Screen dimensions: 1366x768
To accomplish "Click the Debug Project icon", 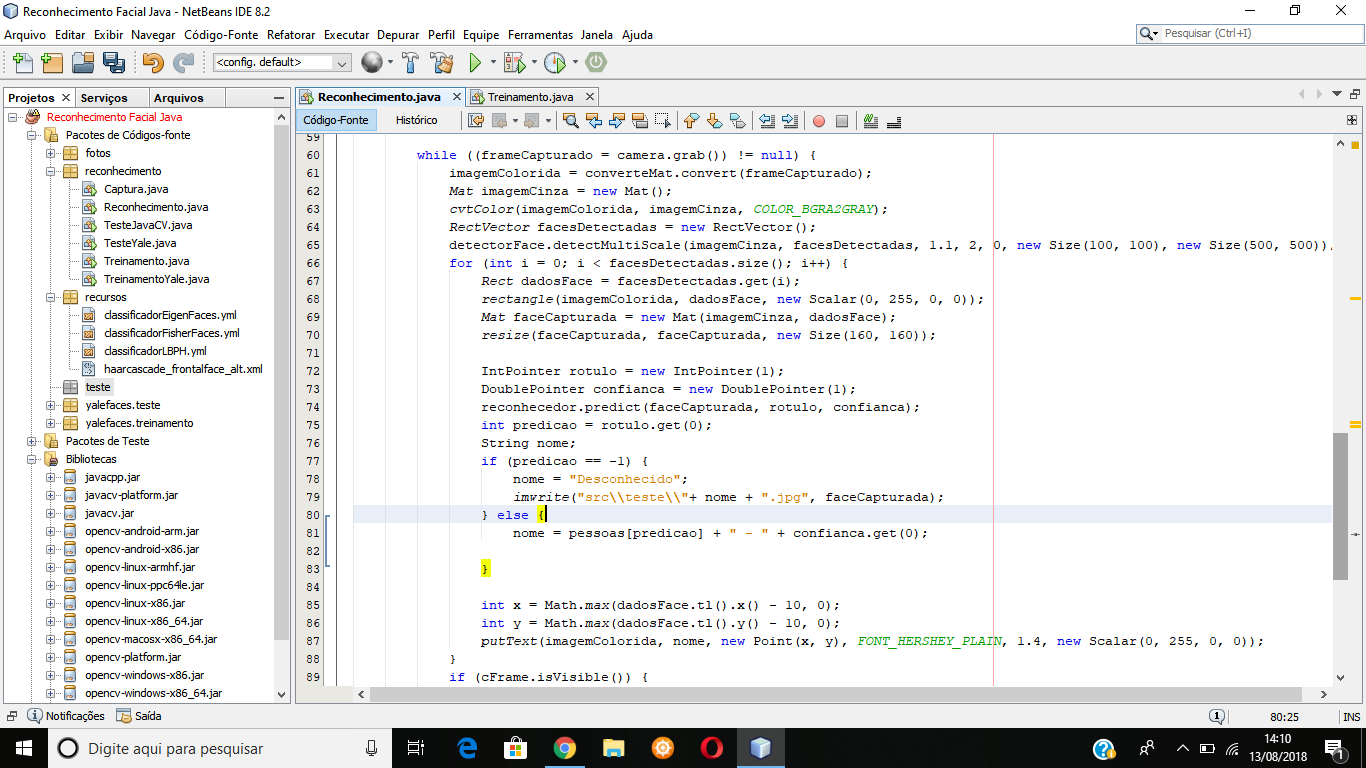I will (514, 62).
